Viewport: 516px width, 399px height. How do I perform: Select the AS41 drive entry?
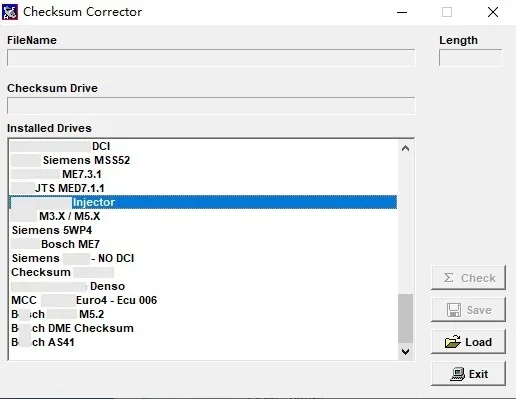203,342
